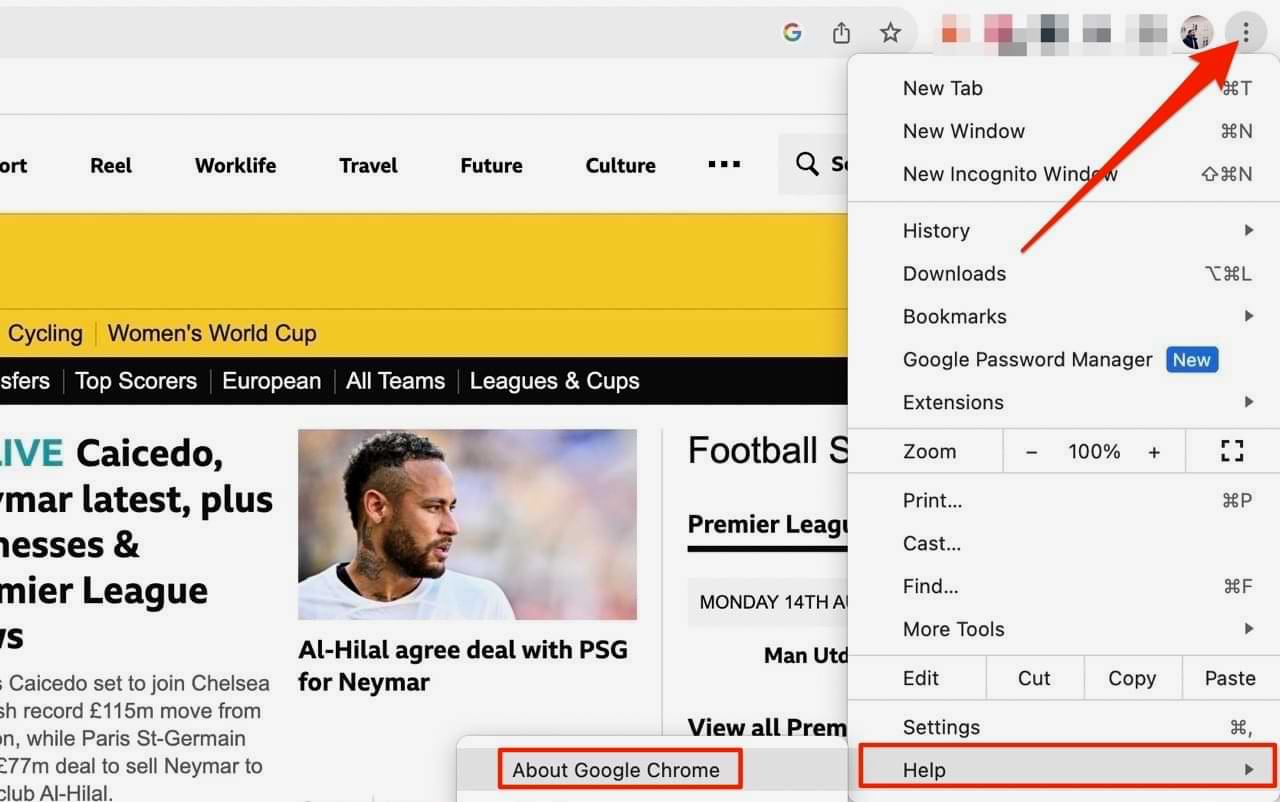Open the Travel section link

(x=368, y=165)
